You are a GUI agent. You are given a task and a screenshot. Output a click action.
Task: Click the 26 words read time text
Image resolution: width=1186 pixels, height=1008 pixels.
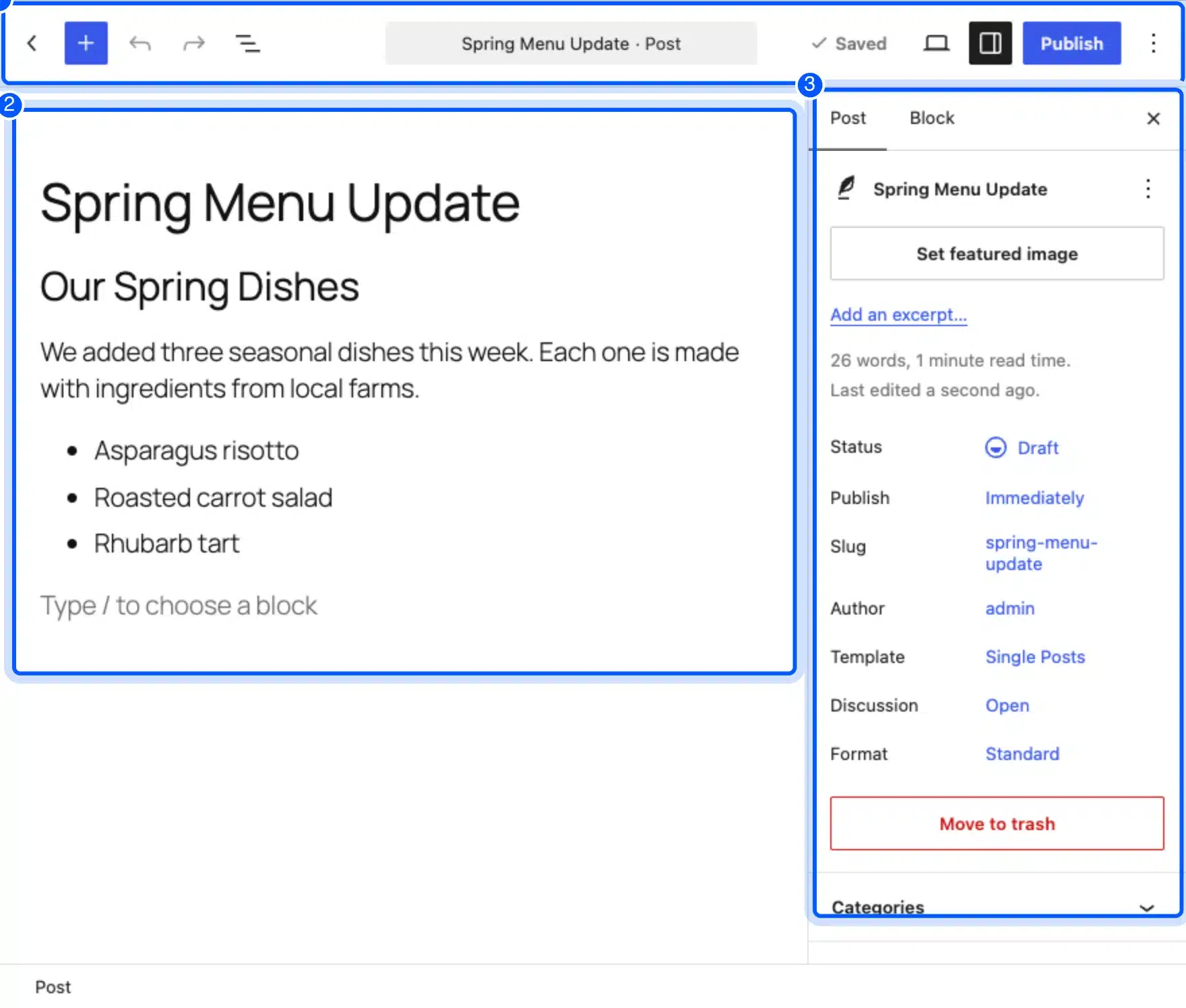pos(950,360)
